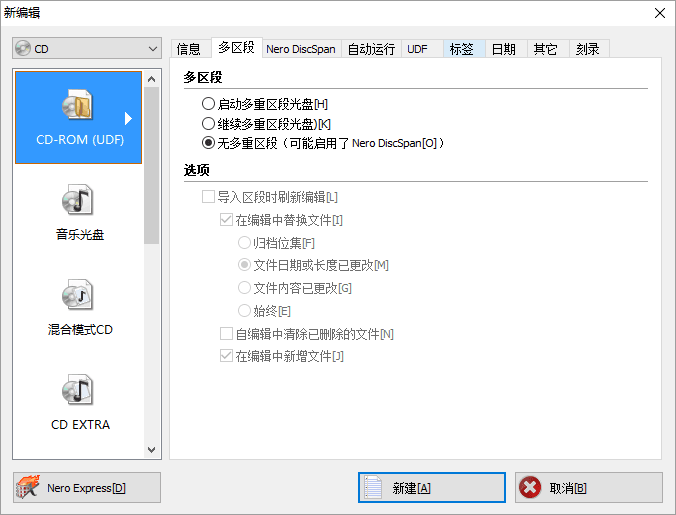676x515 pixels.
Task: Switch to the 信息 tab
Action: coord(189,49)
